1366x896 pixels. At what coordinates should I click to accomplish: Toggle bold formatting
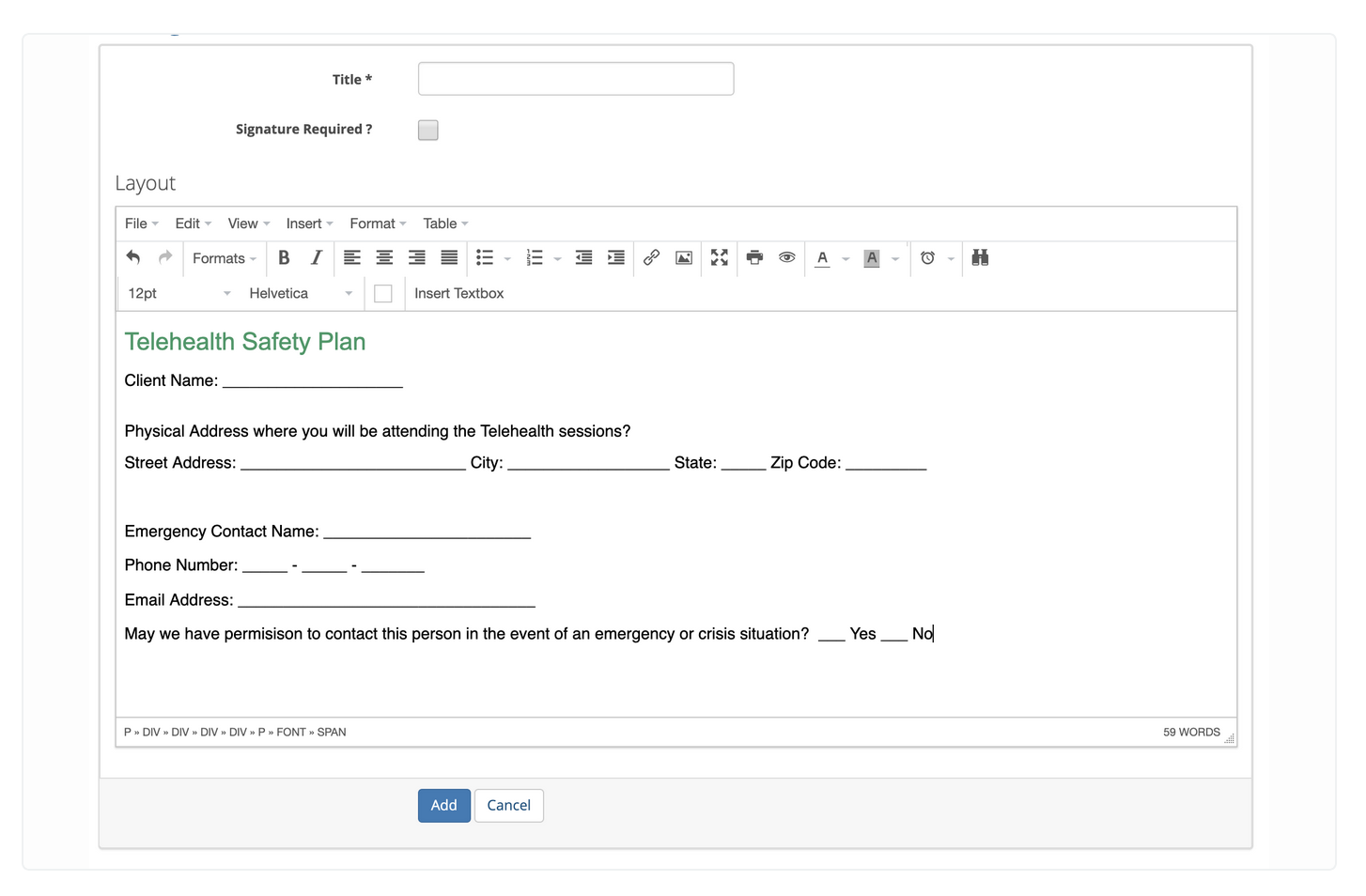[x=284, y=257]
